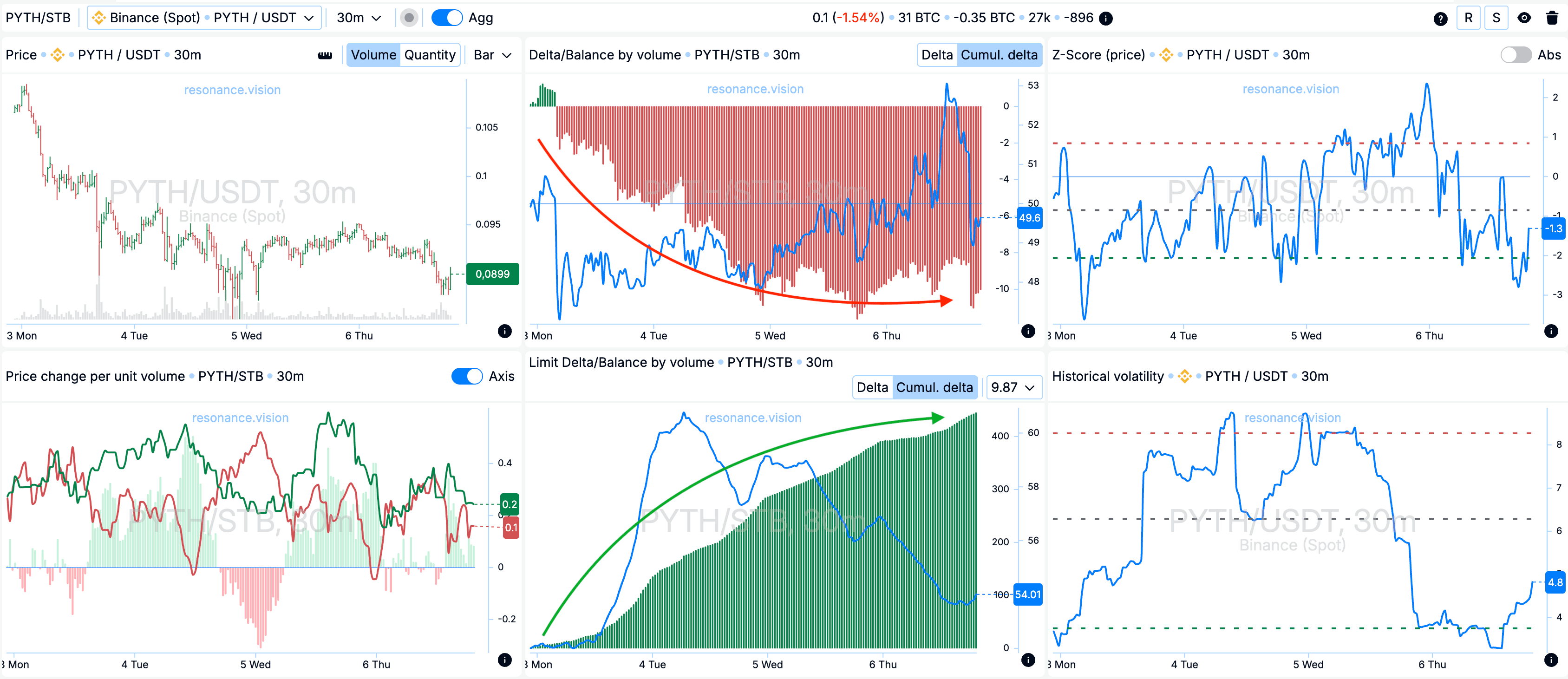Enable the Abs toggle on Z-Score panel
Viewport: 1568px width, 679px height.
pyautogui.click(x=1515, y=55)
